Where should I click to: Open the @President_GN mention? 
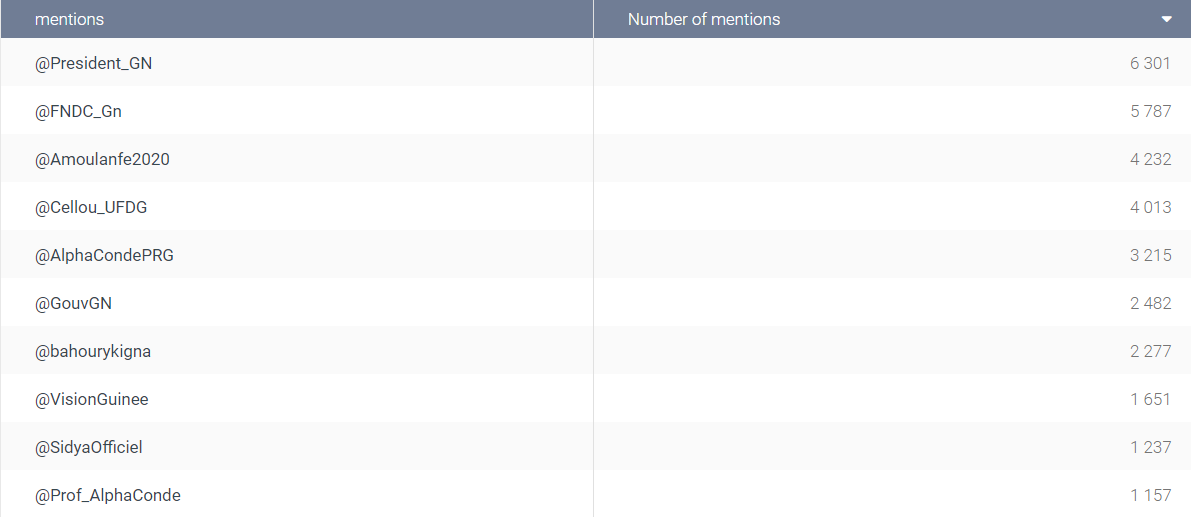(x=93, y=64)
